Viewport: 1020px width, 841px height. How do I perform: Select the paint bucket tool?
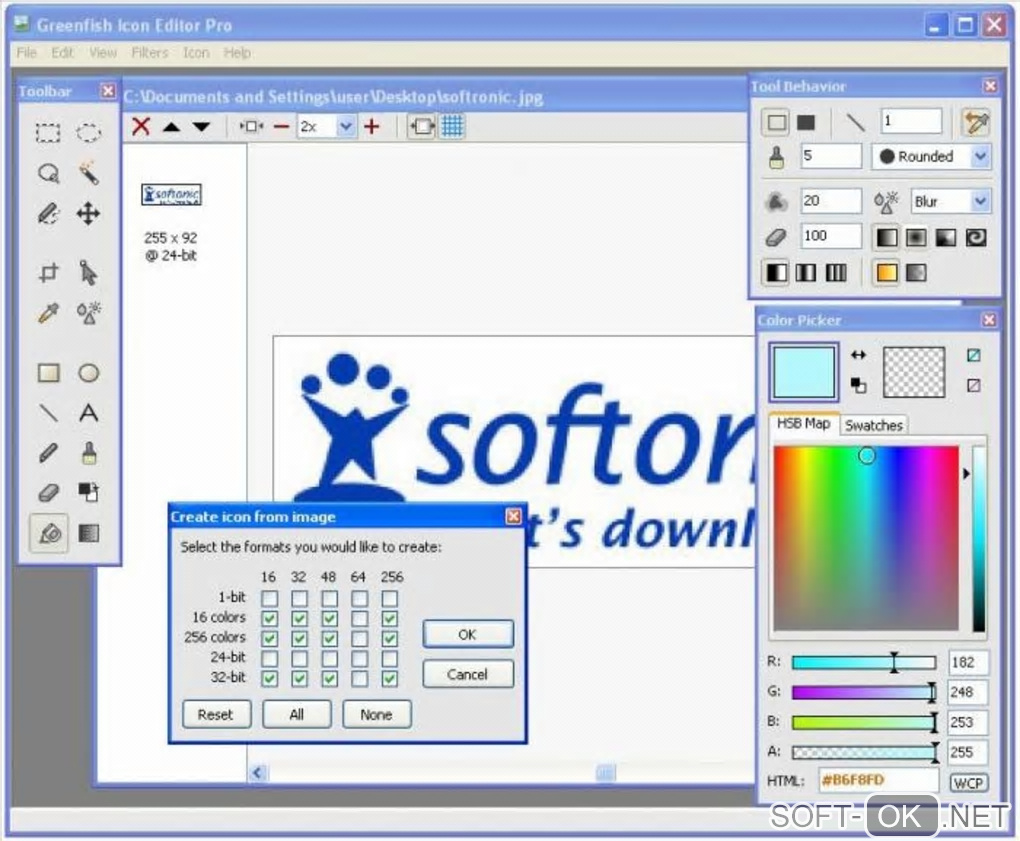[x=49, y=533]
